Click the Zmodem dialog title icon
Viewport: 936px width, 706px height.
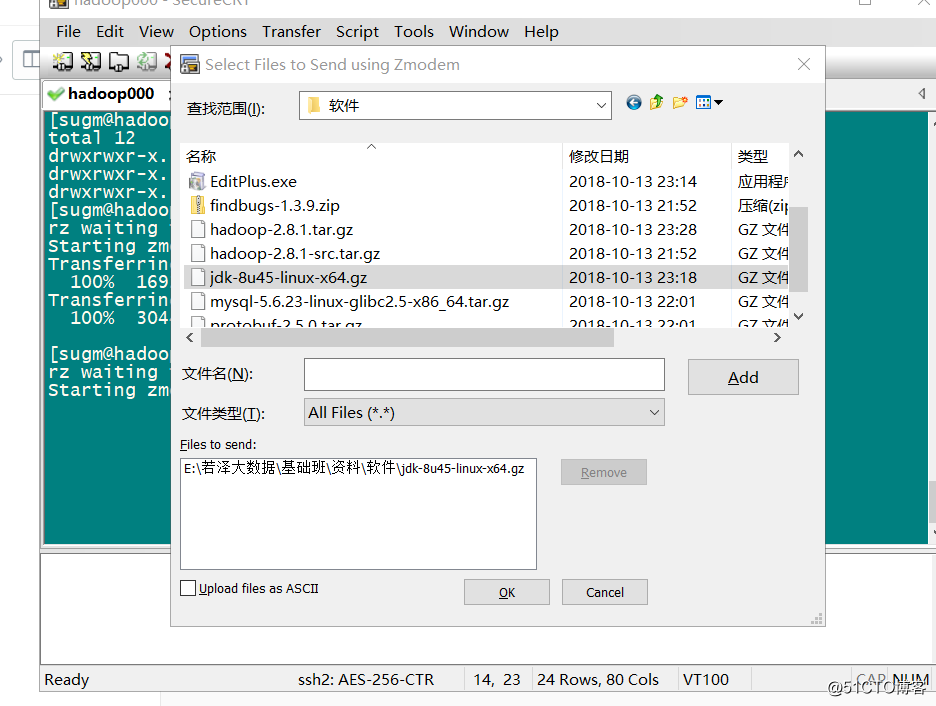point(190,64)
